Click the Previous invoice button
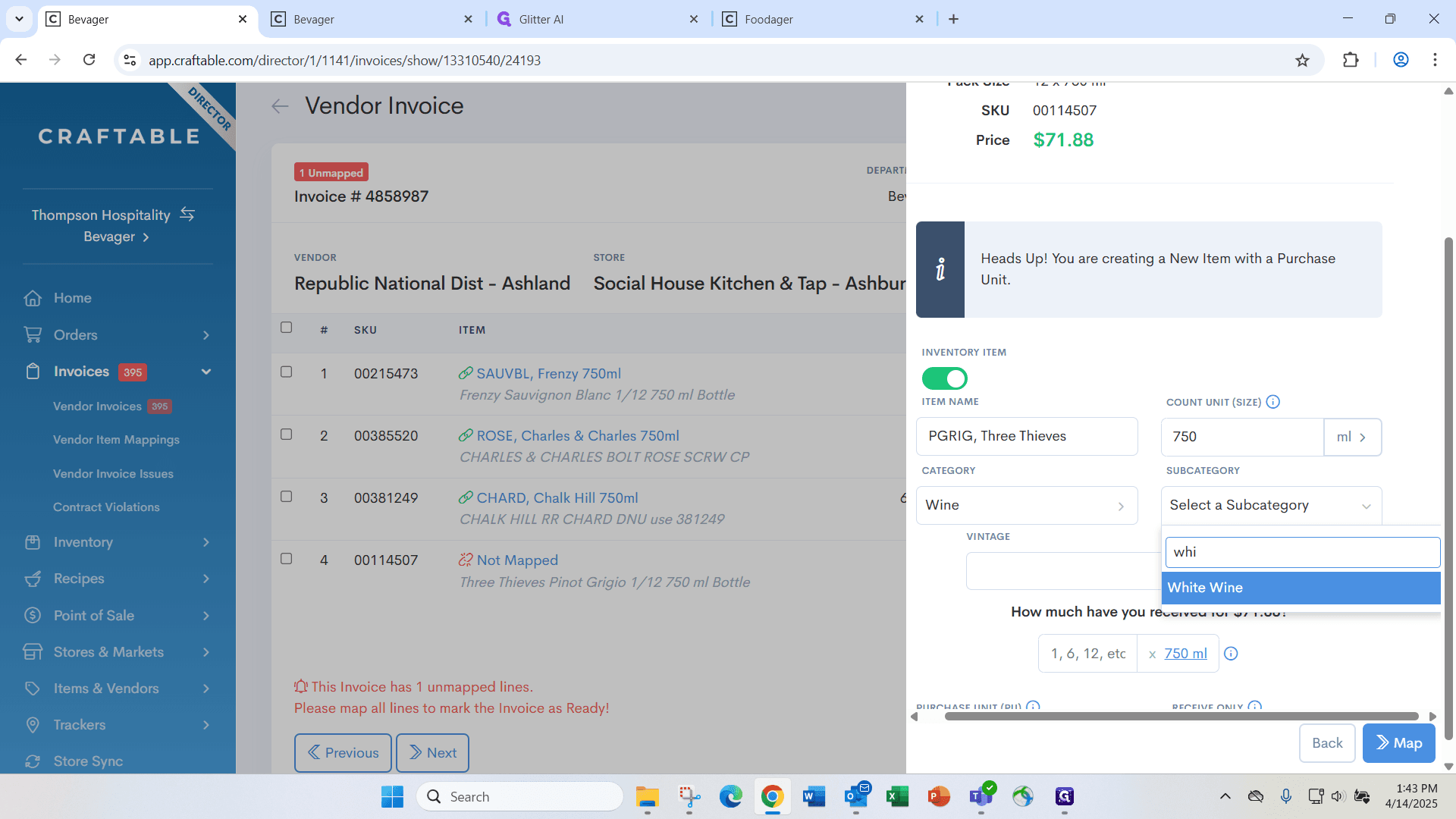1456x819 pixels. coord(343,753)
